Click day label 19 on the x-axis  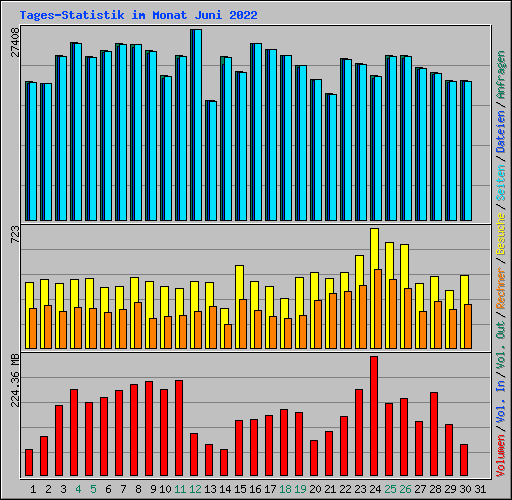[x=300, y=489]
